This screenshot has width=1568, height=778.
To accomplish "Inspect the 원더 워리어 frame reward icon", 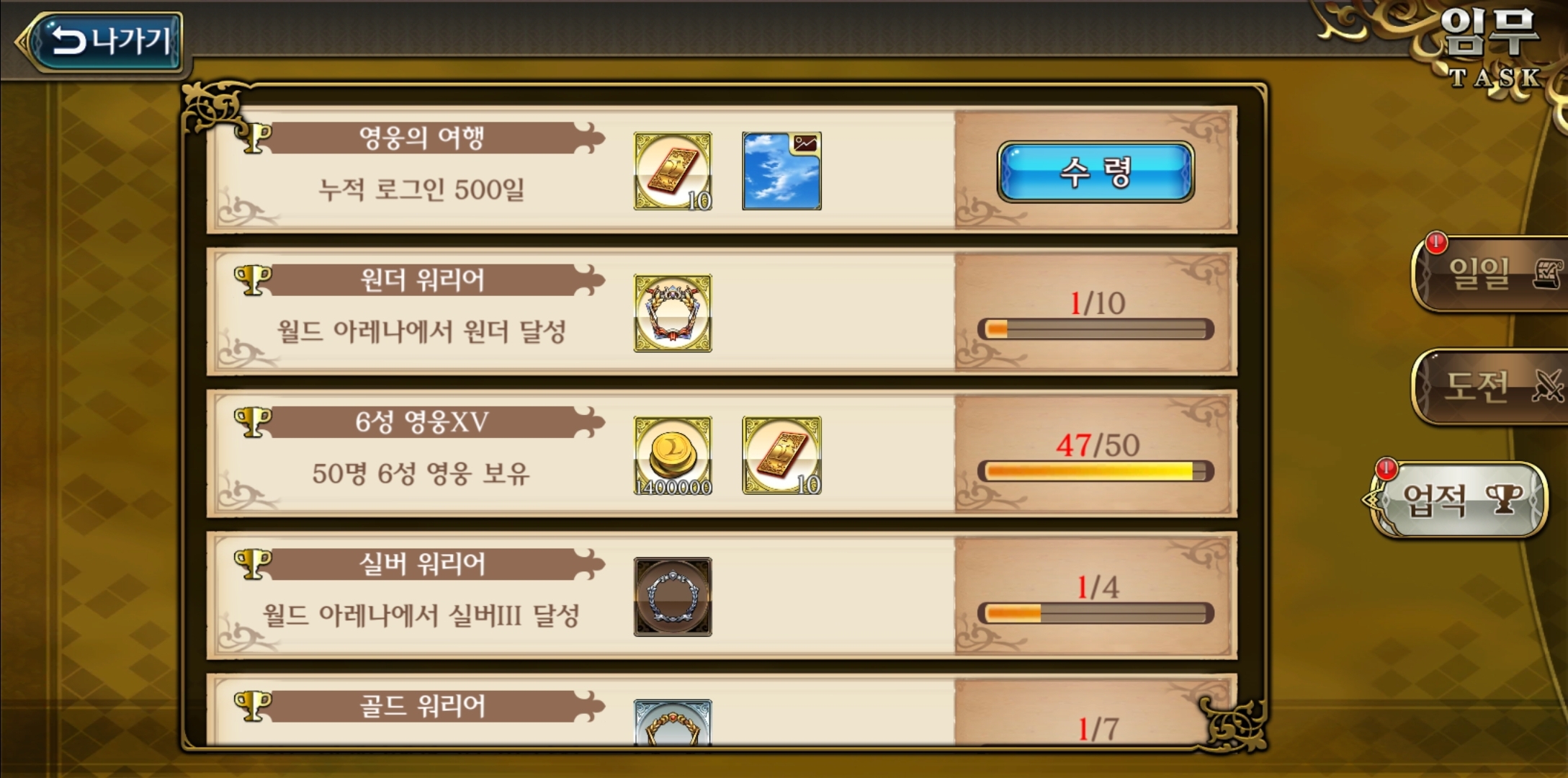I will coord(673,313).
